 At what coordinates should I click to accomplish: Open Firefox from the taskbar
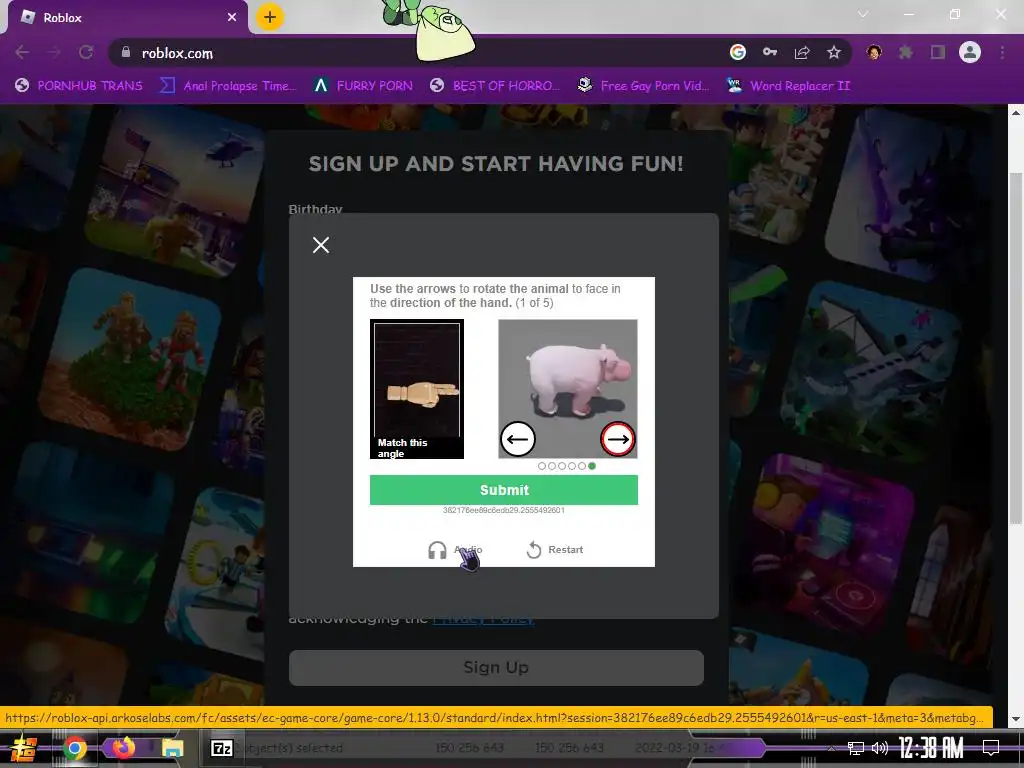point(123,748)
